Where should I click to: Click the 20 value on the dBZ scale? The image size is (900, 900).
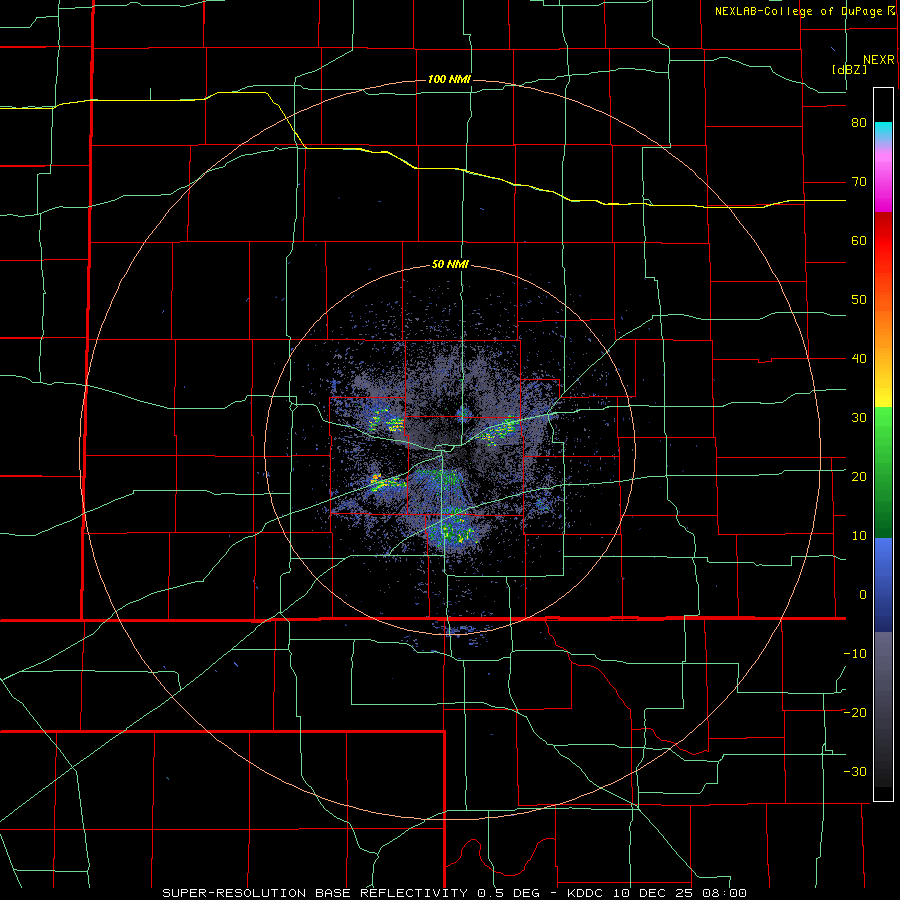(859, 476)
